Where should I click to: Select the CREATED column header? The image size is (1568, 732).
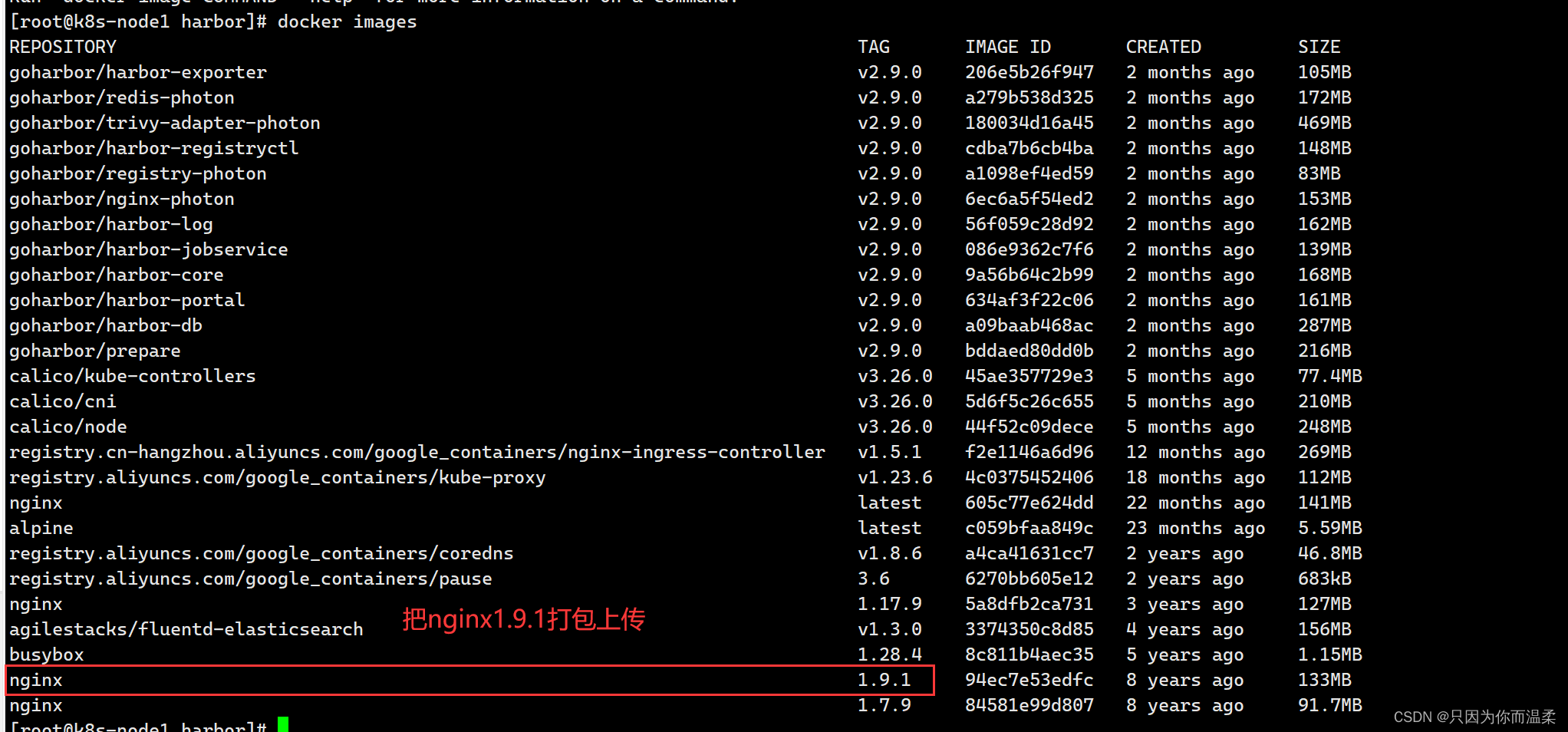click(x=1164, y=48)
